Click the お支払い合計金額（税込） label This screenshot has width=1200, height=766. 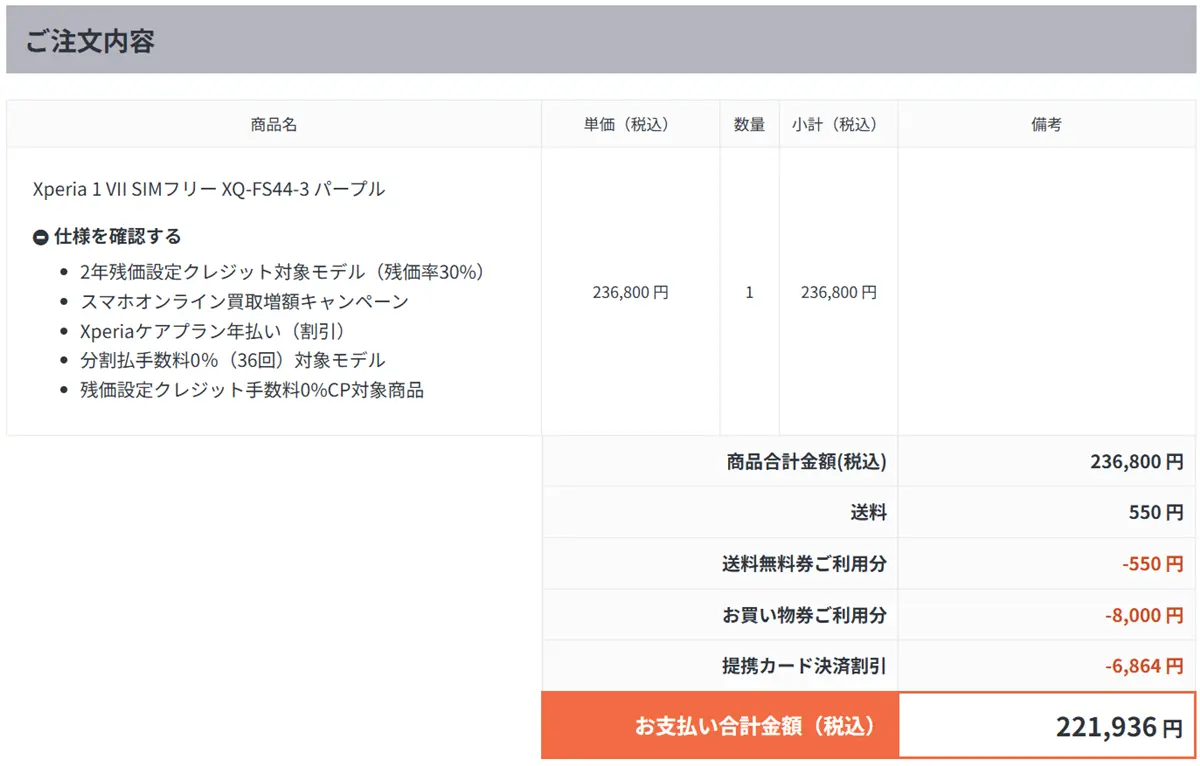[755, 726]
